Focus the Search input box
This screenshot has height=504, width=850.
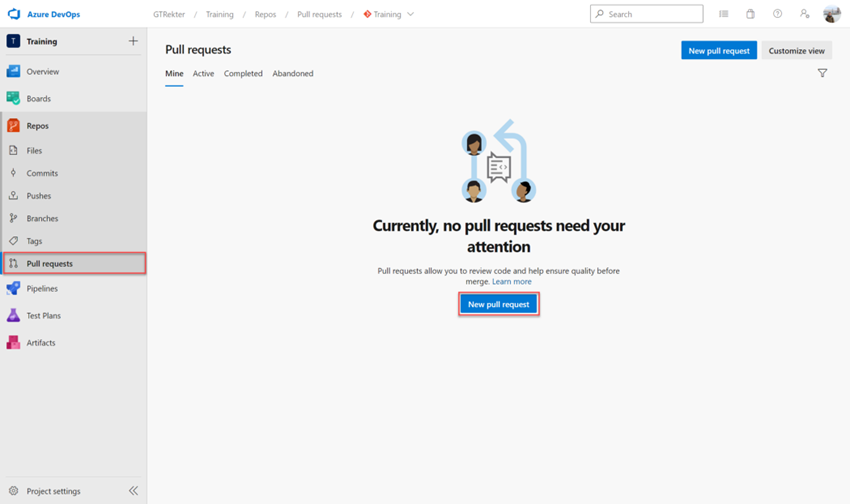pos(646,14)
